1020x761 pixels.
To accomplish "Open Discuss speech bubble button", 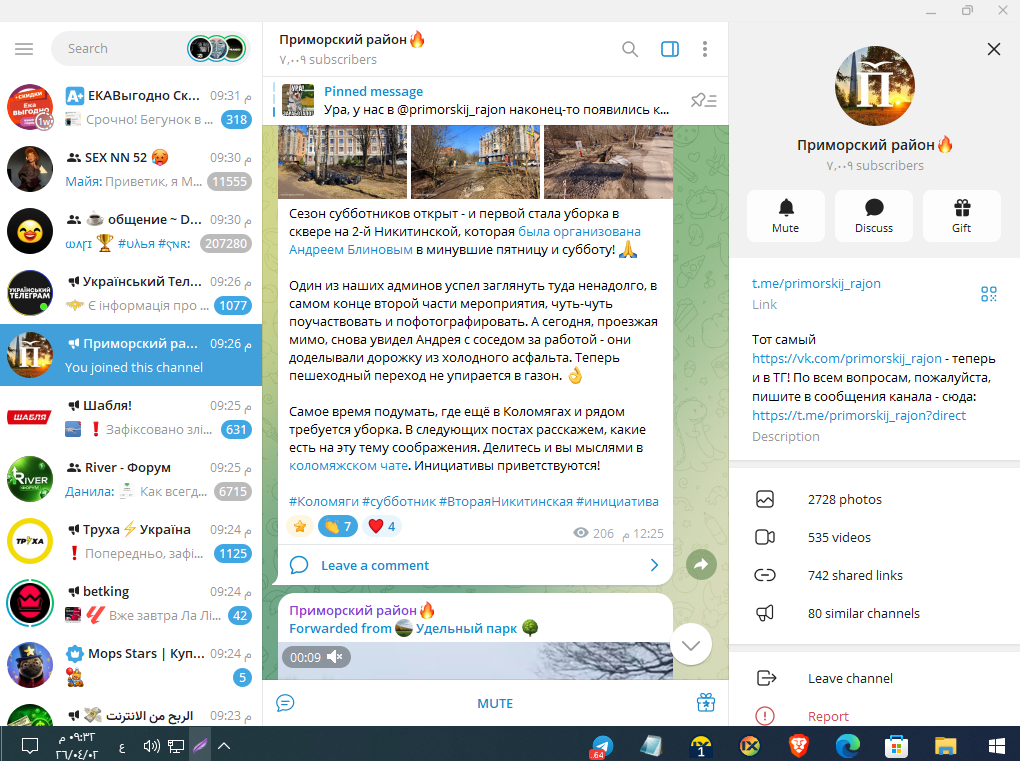I will tap(874, 216).
